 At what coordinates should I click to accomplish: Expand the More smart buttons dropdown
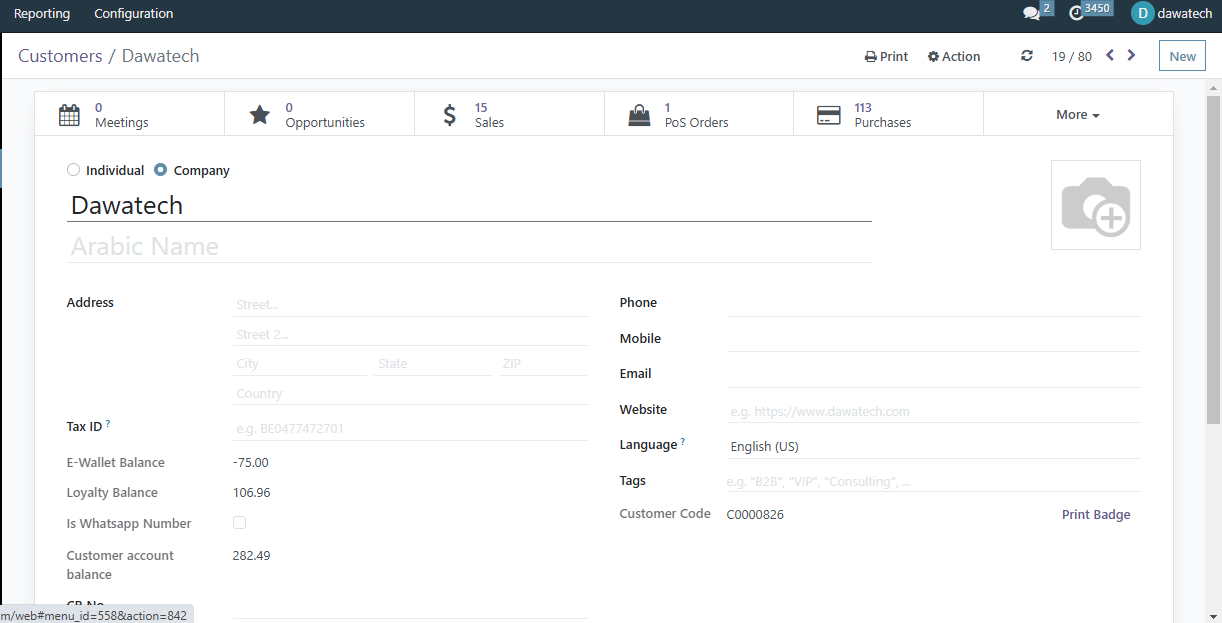pyautogui.click(x=1078, y=115)
